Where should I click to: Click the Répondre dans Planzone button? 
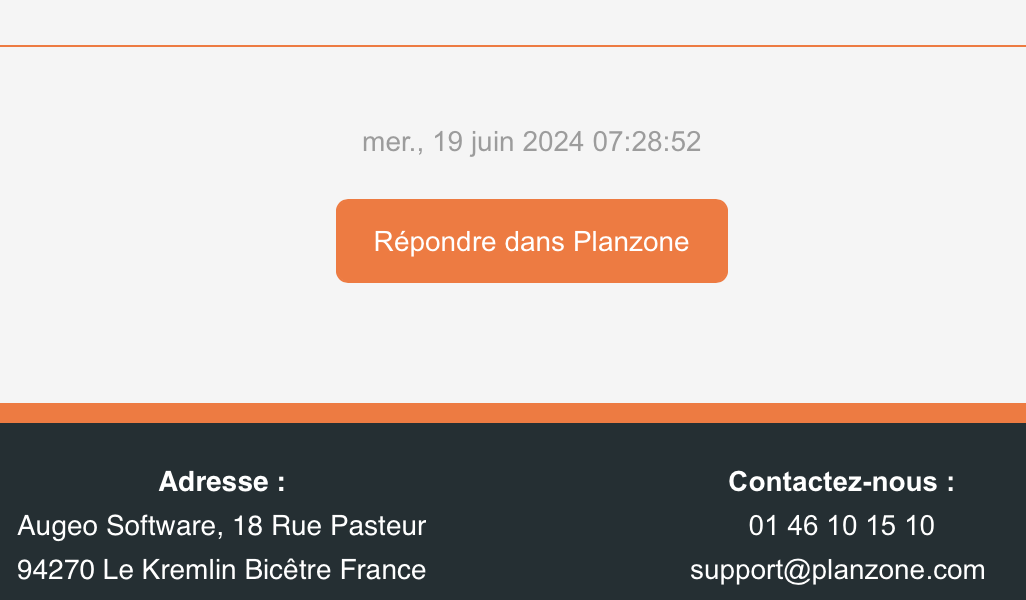click(531, 241)
